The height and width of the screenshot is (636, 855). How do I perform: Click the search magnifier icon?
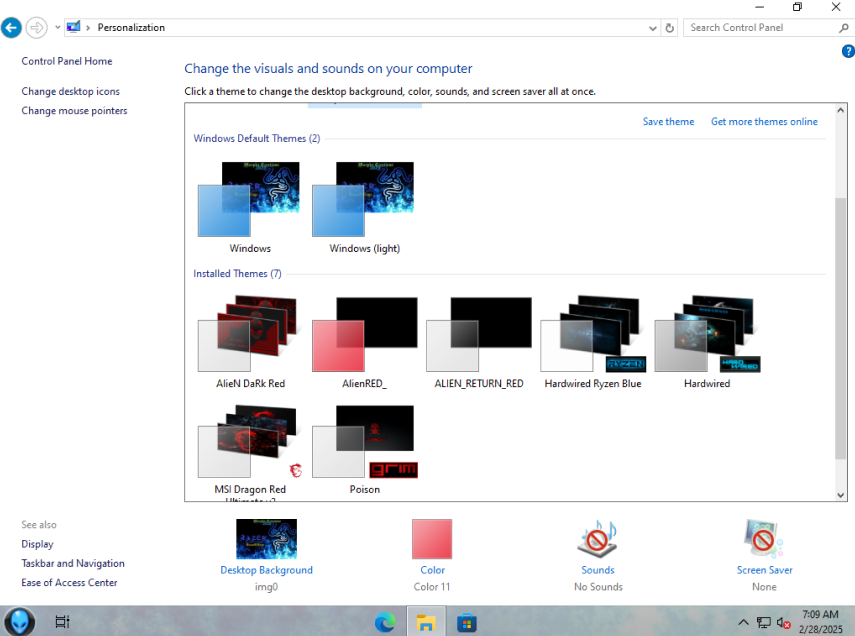pos(844,28)
